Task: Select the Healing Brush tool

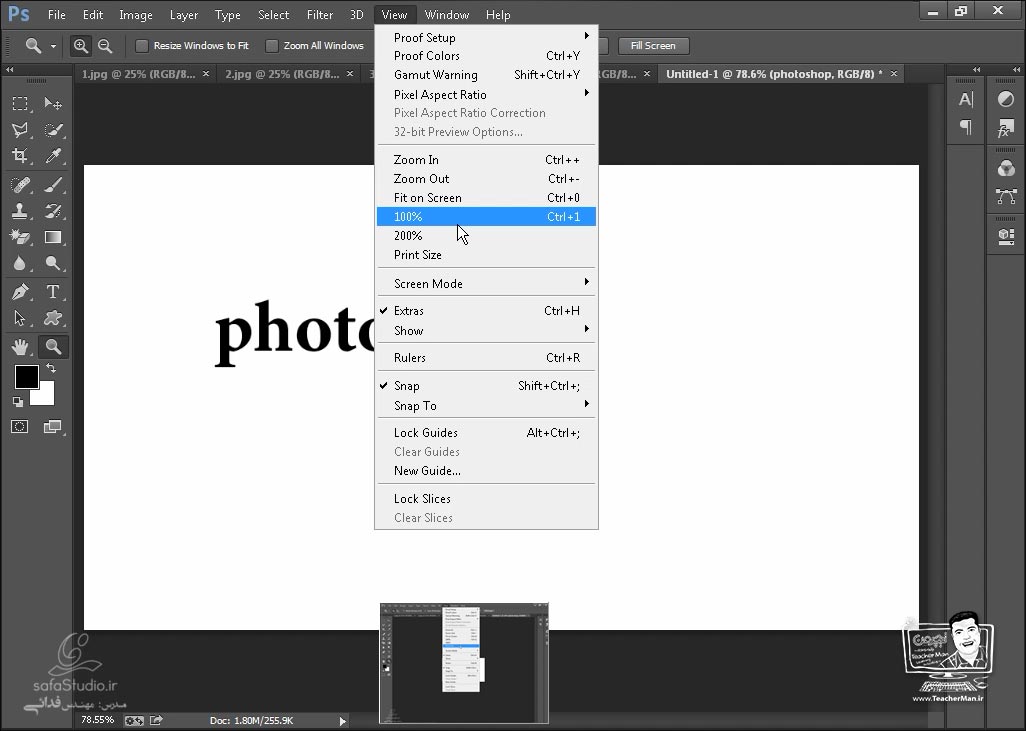Action: click(20, 185)
